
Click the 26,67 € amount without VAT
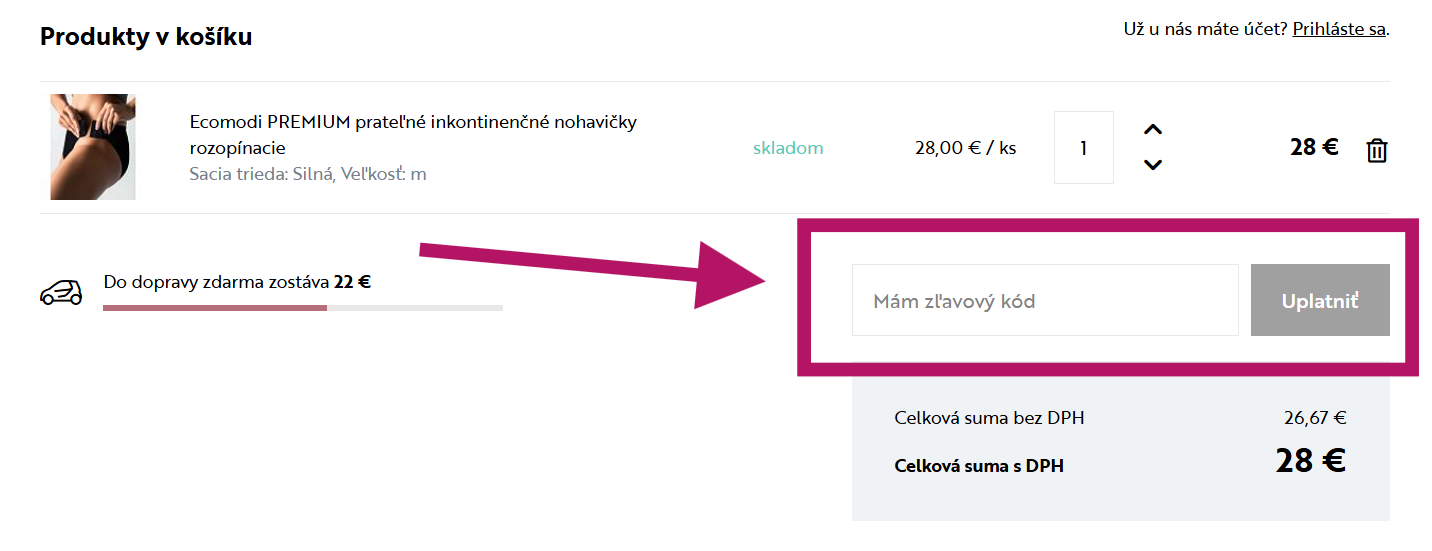1314,418
